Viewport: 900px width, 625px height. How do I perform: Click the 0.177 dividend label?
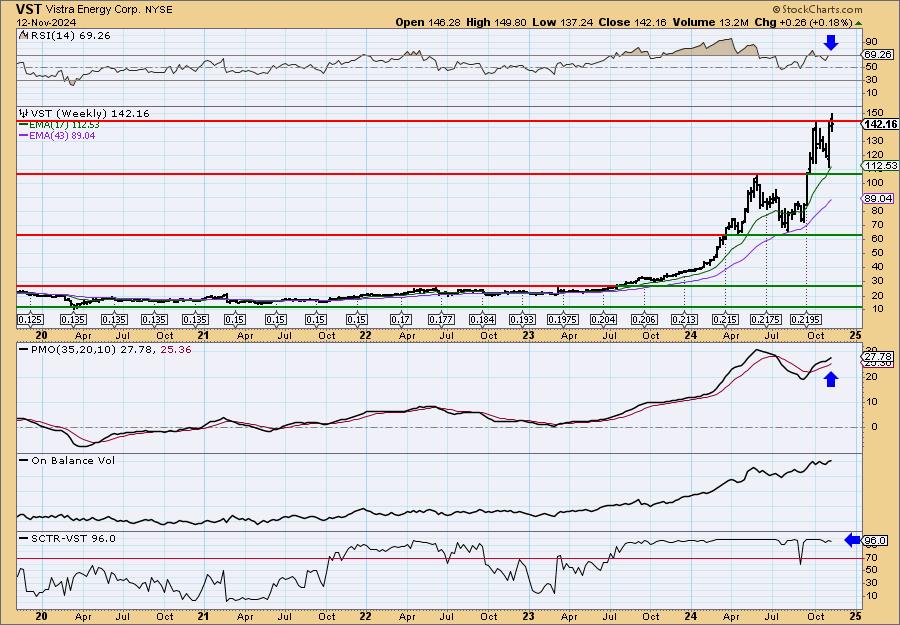(441, 319)
